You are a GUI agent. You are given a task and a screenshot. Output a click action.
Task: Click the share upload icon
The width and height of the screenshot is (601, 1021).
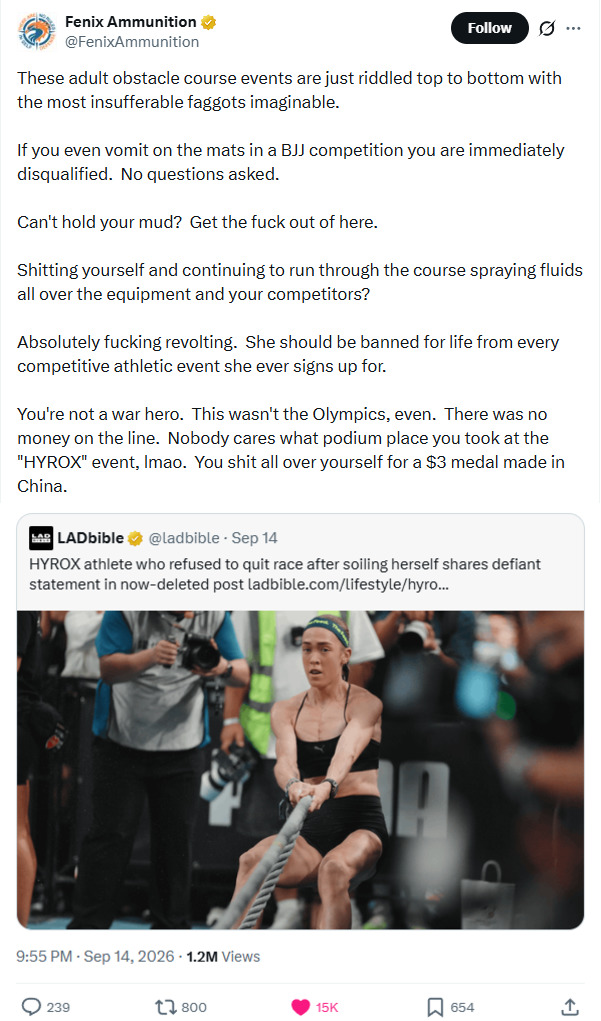(x=570, y=1007)
